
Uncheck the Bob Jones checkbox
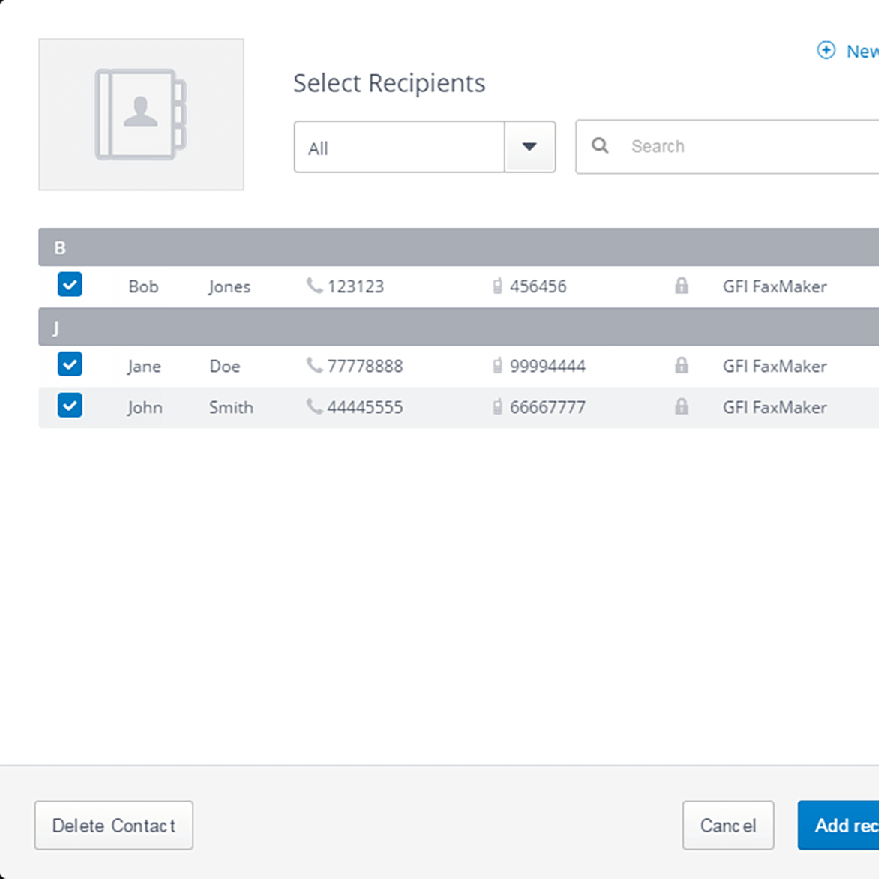tap(70, 285)
